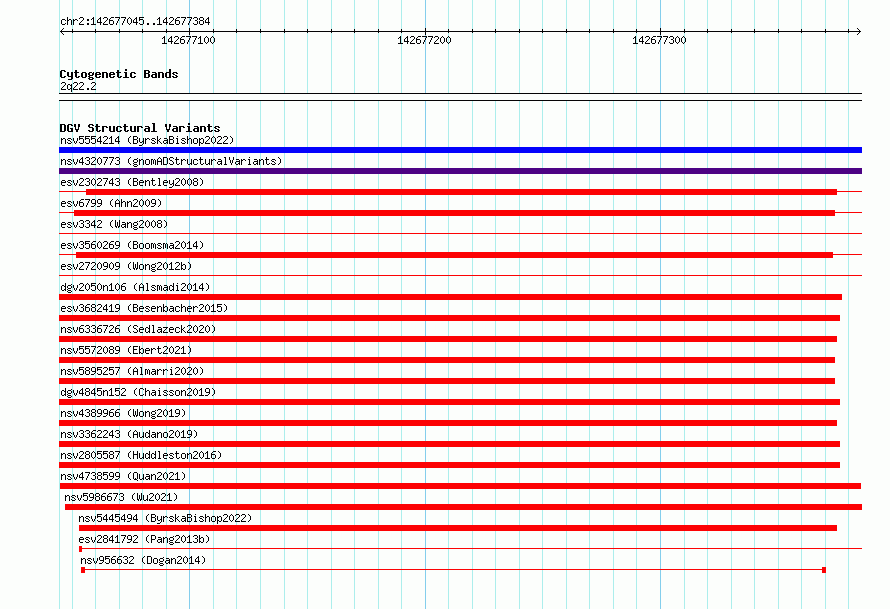
Task: Open esv2720909 (Wong2012b) variant label
Action: [126, 266]
